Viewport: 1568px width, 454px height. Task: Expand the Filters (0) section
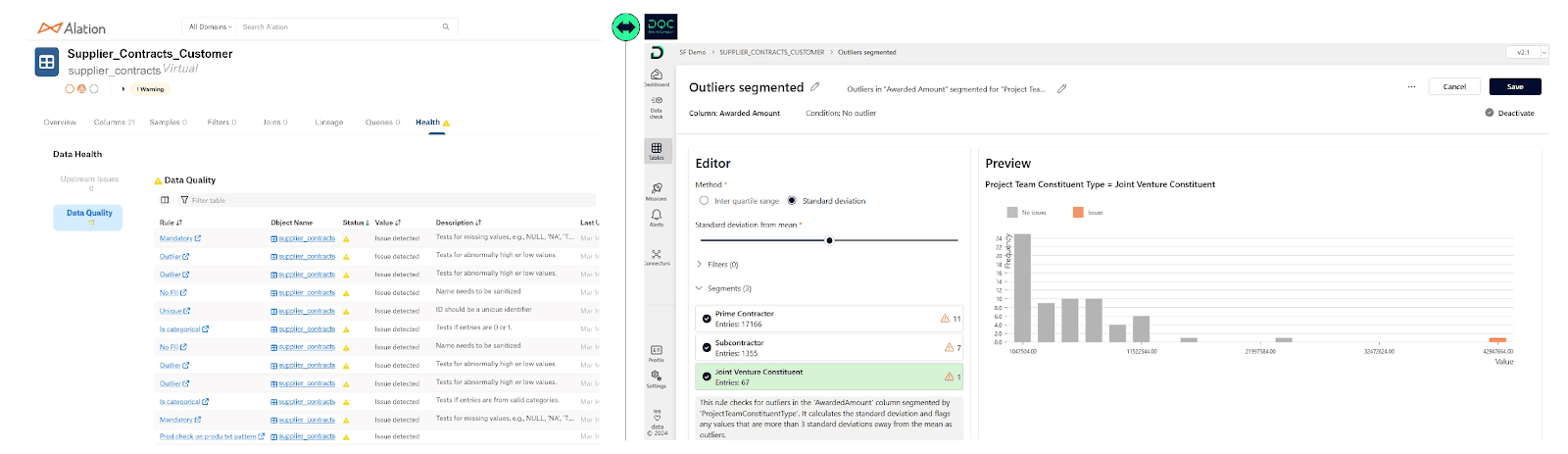point(700,265)
